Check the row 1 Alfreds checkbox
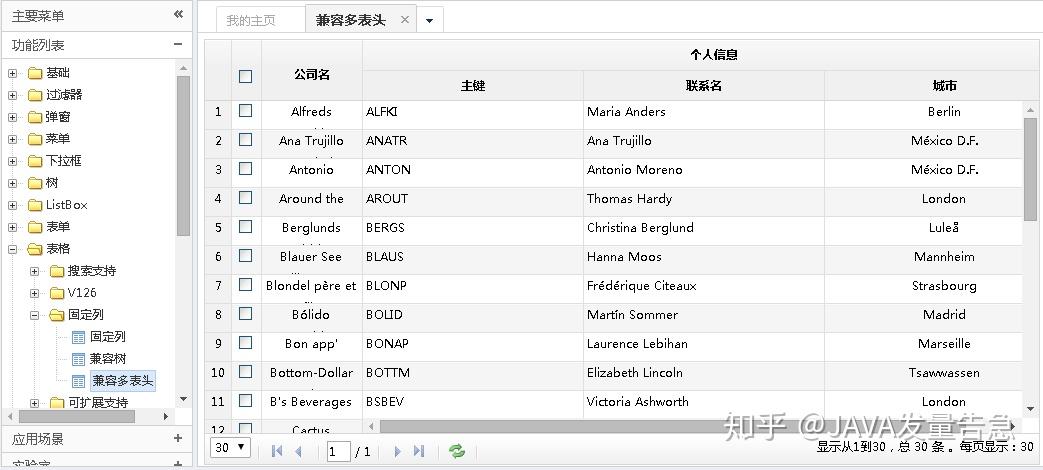Screen dimensions: 1043x470 [x=245, y=111]
